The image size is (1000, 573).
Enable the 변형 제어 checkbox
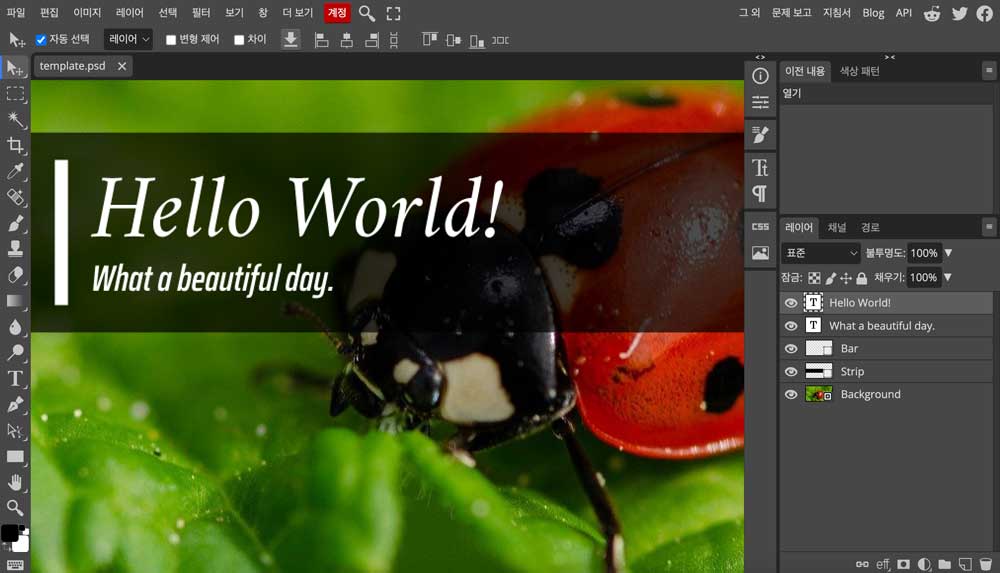click(x=171, y=40)
